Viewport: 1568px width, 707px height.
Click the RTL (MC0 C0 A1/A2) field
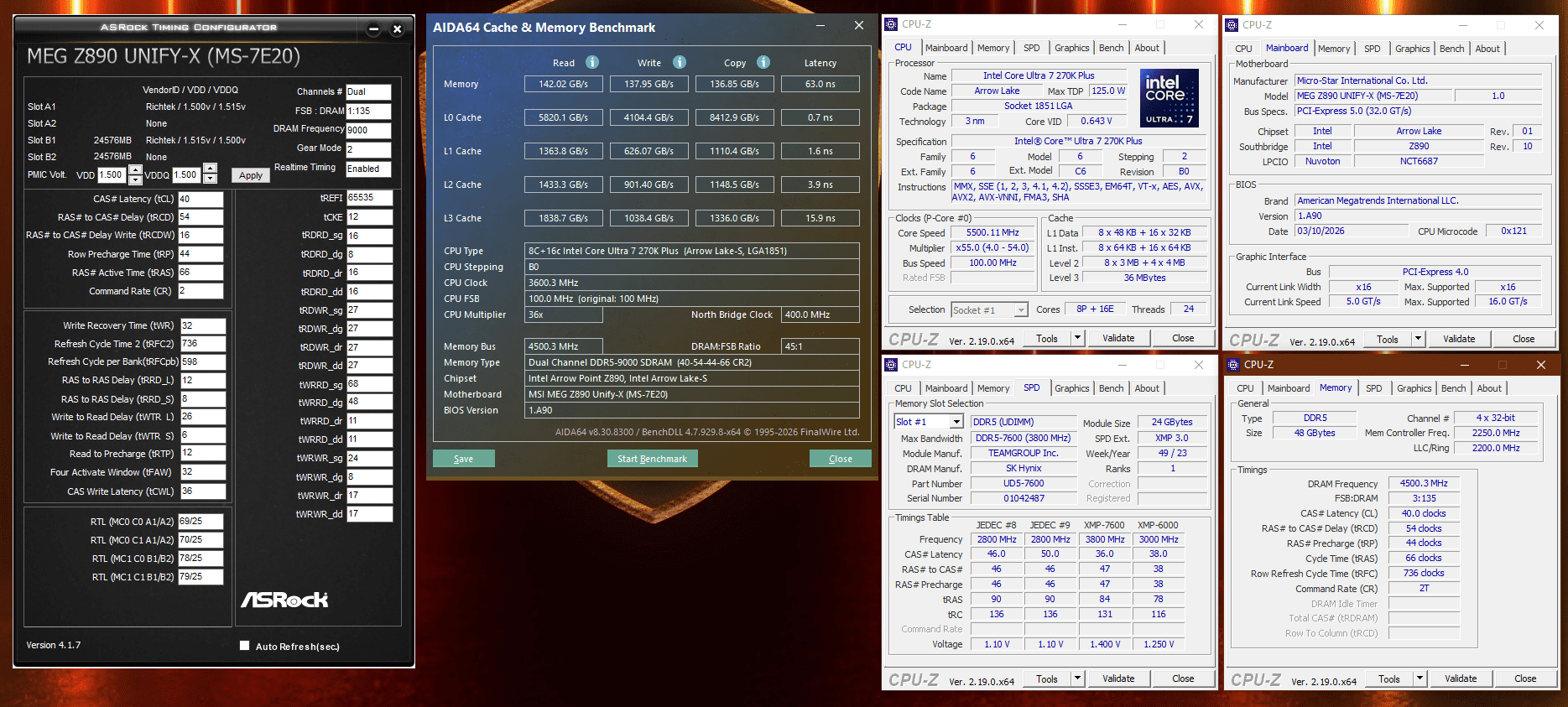click(x=201, y=521)
